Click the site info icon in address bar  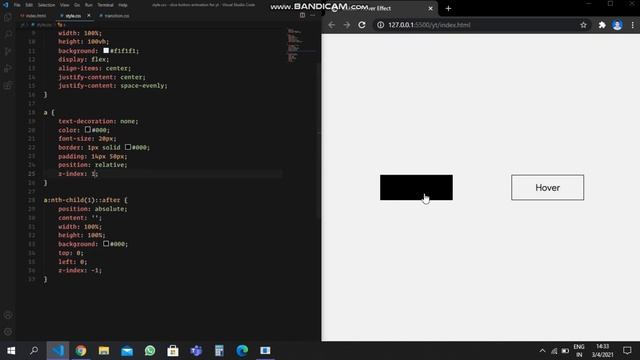tap(380, 25)
